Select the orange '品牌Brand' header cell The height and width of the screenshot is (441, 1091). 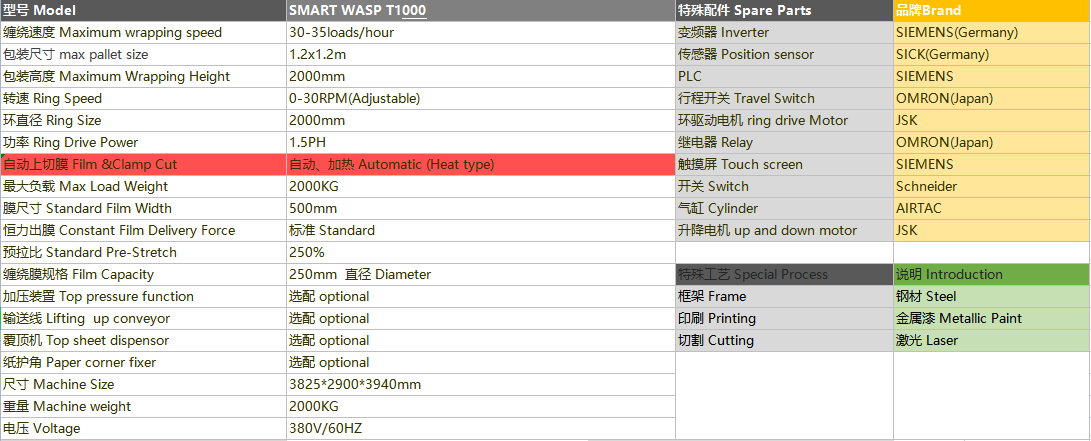pos(990,11)
